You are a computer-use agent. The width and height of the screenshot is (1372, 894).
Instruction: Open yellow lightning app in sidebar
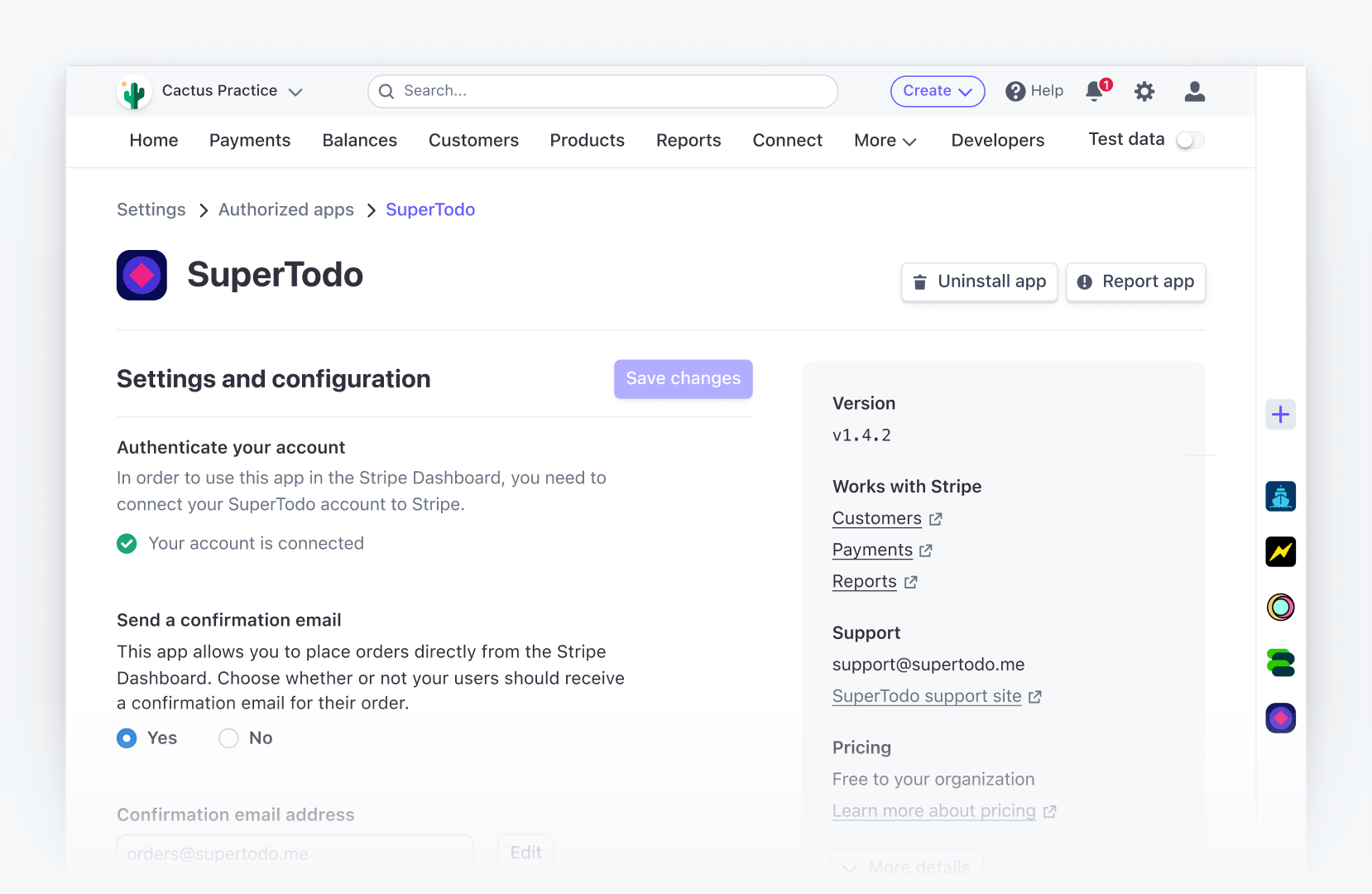coord(1280,551)
